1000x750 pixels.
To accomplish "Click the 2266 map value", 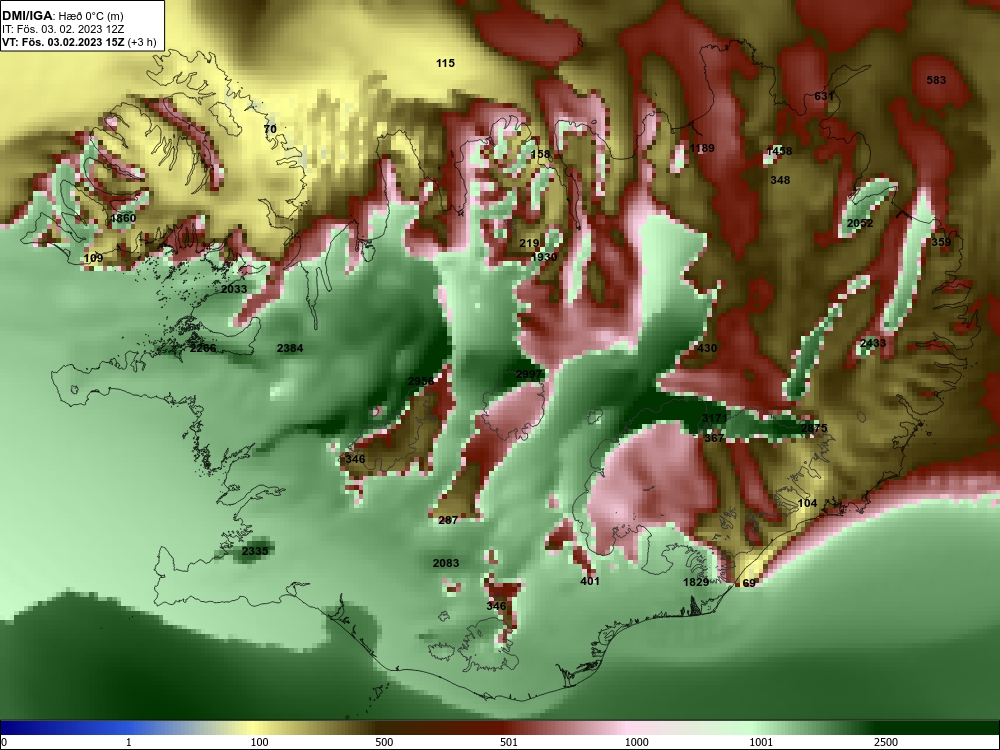I will coord(203,348).
